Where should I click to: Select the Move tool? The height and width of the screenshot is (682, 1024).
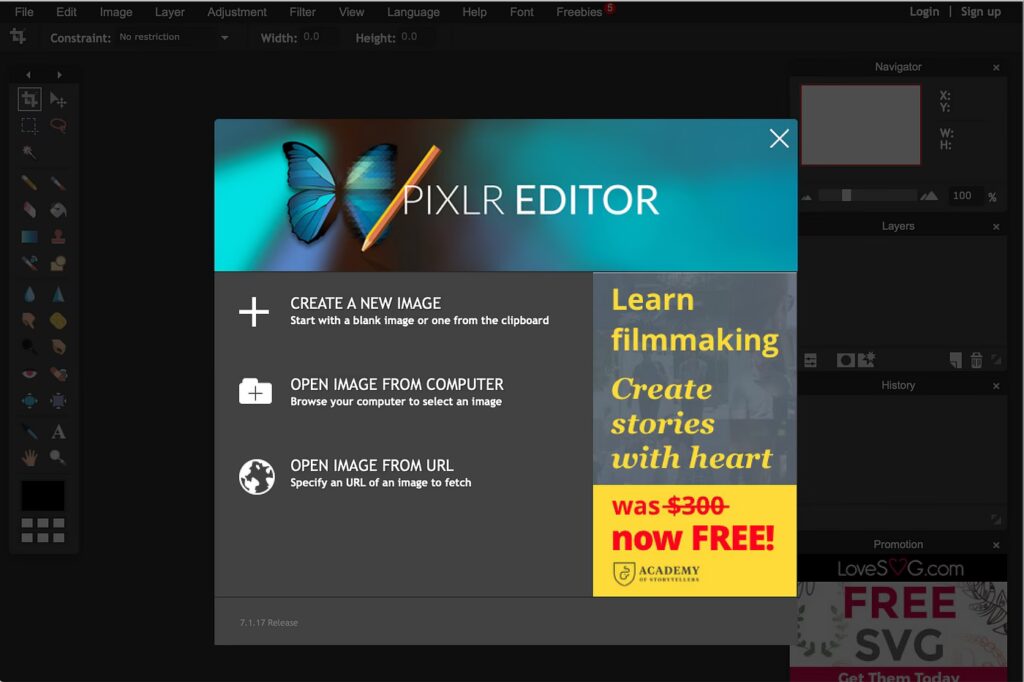pos(58,99)
